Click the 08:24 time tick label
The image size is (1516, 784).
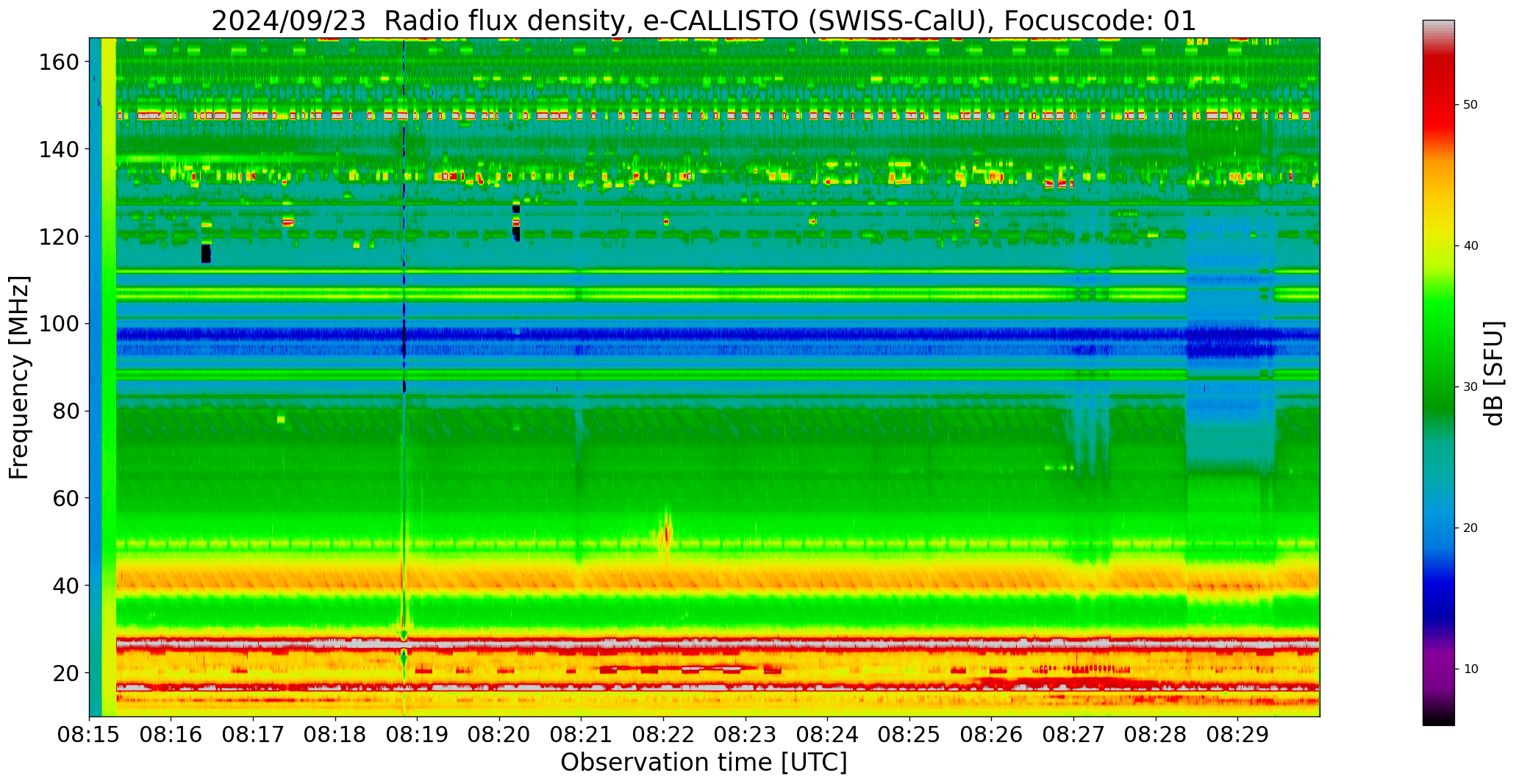click(828, 734)
